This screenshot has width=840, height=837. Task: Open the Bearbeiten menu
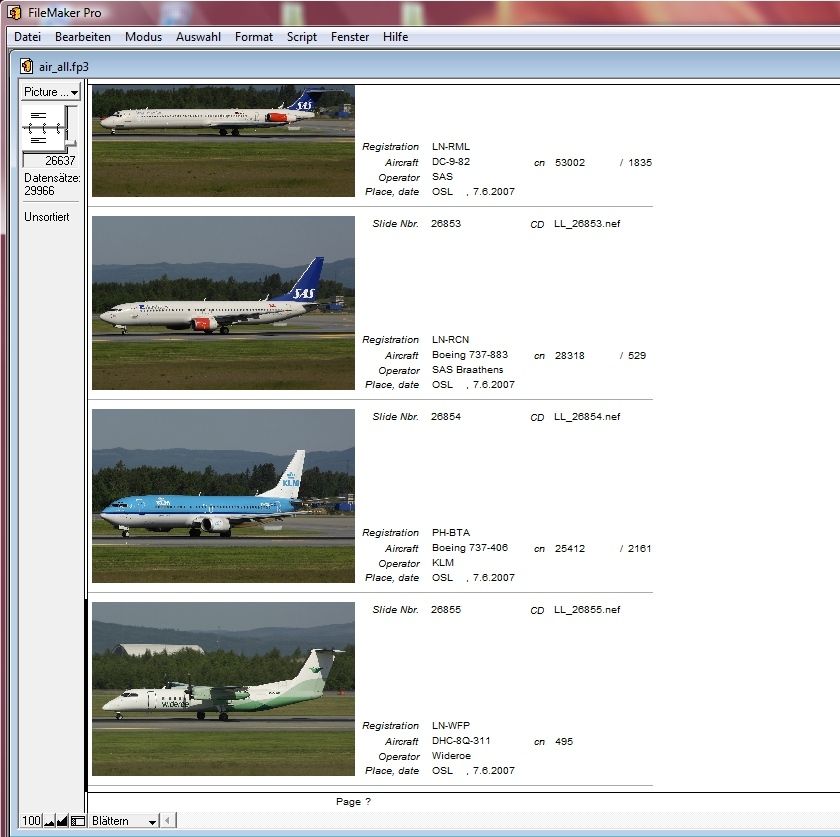(x=83, y=37)
